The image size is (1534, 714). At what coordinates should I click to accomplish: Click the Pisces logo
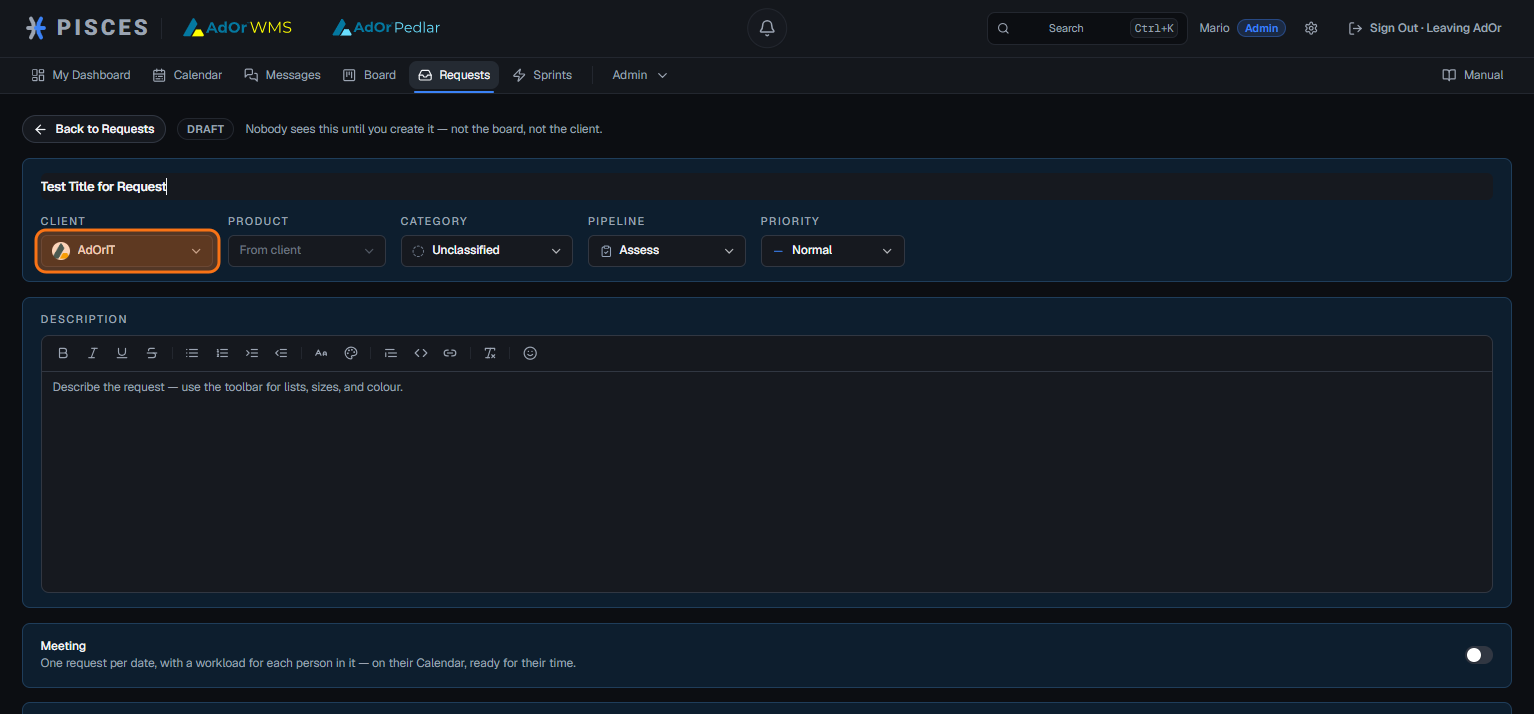pyautogui.click(x=87, y=28)
